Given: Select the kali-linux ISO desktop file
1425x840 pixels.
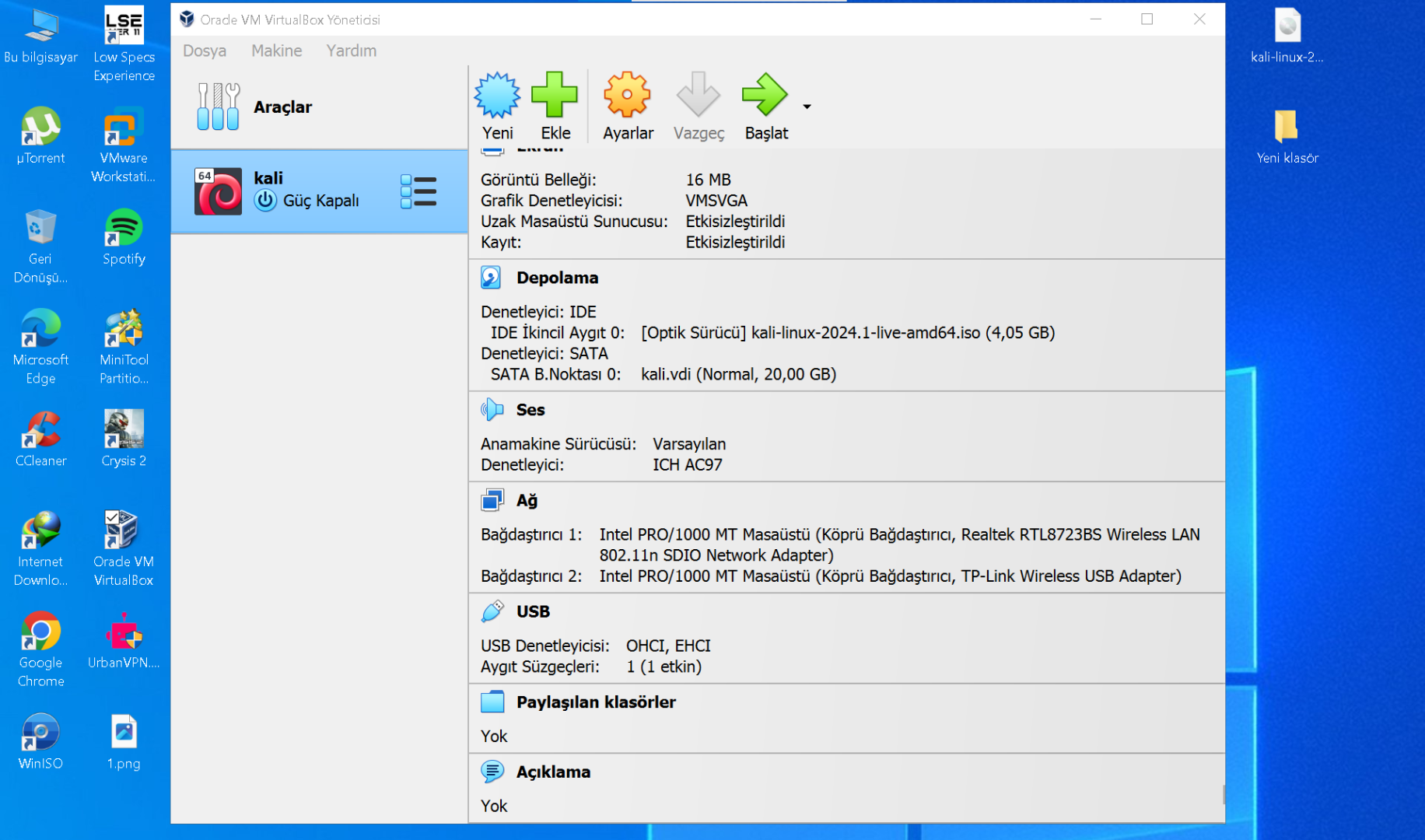Looking at the screenshot, I should [x=1287, y=37].
